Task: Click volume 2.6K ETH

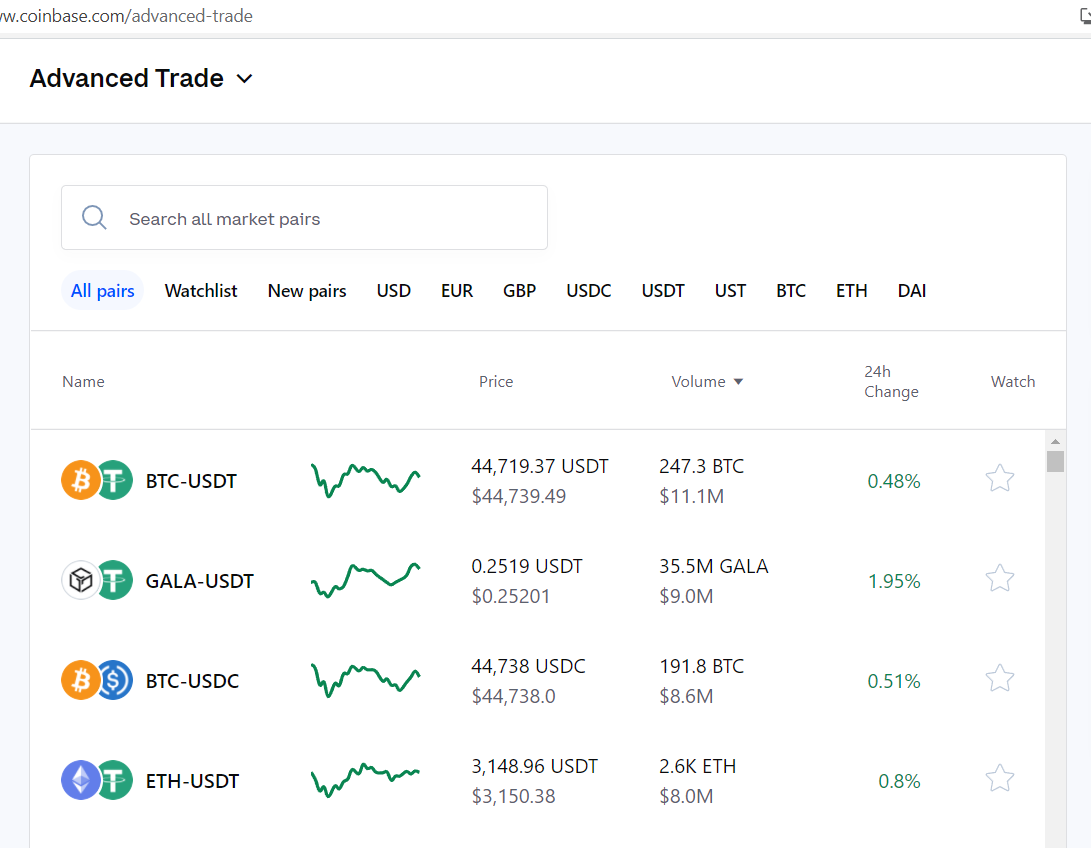Action: pos(697,767)
